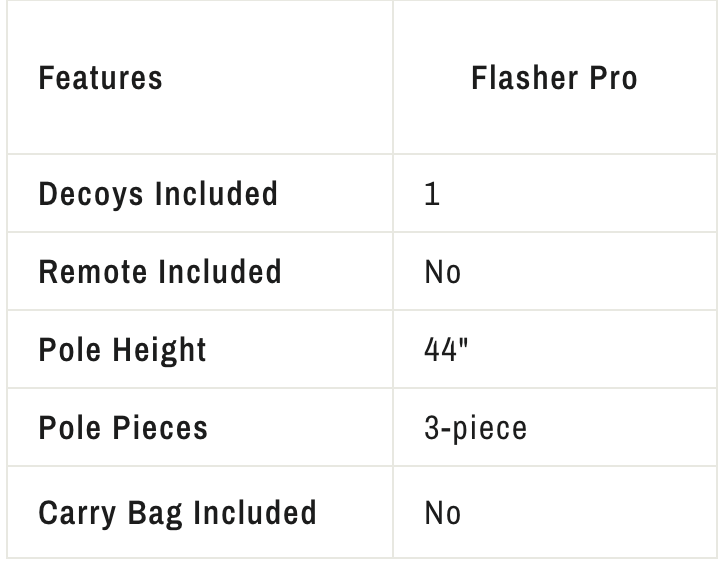Click the word Pro in the header
This screenshot has height=563, width=718.
point(613,78)
